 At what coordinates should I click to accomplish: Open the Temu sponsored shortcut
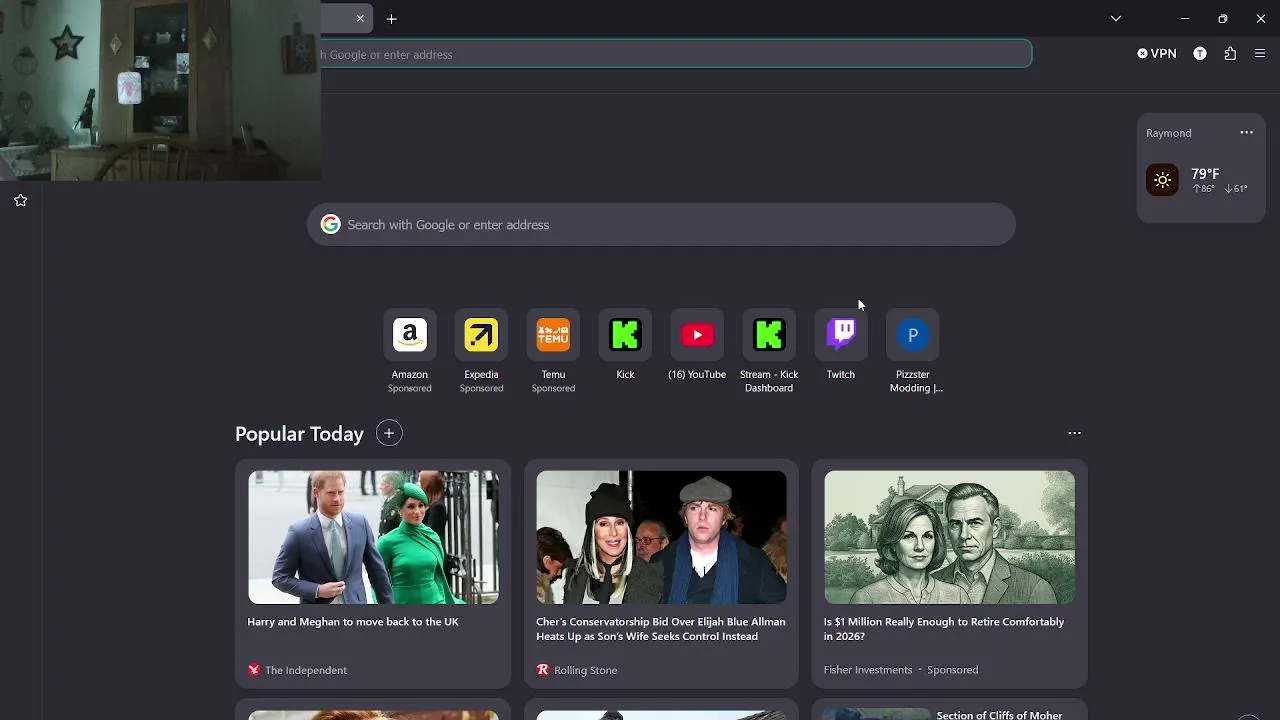point(553,335)
